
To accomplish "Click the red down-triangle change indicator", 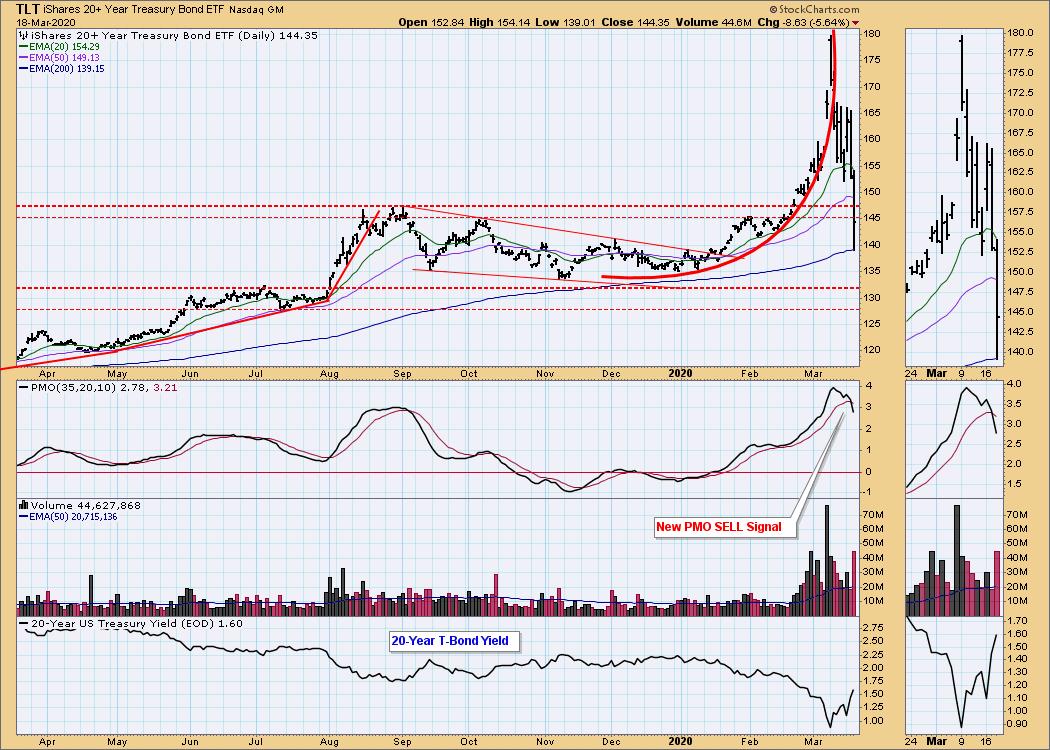I will (855, 23).
